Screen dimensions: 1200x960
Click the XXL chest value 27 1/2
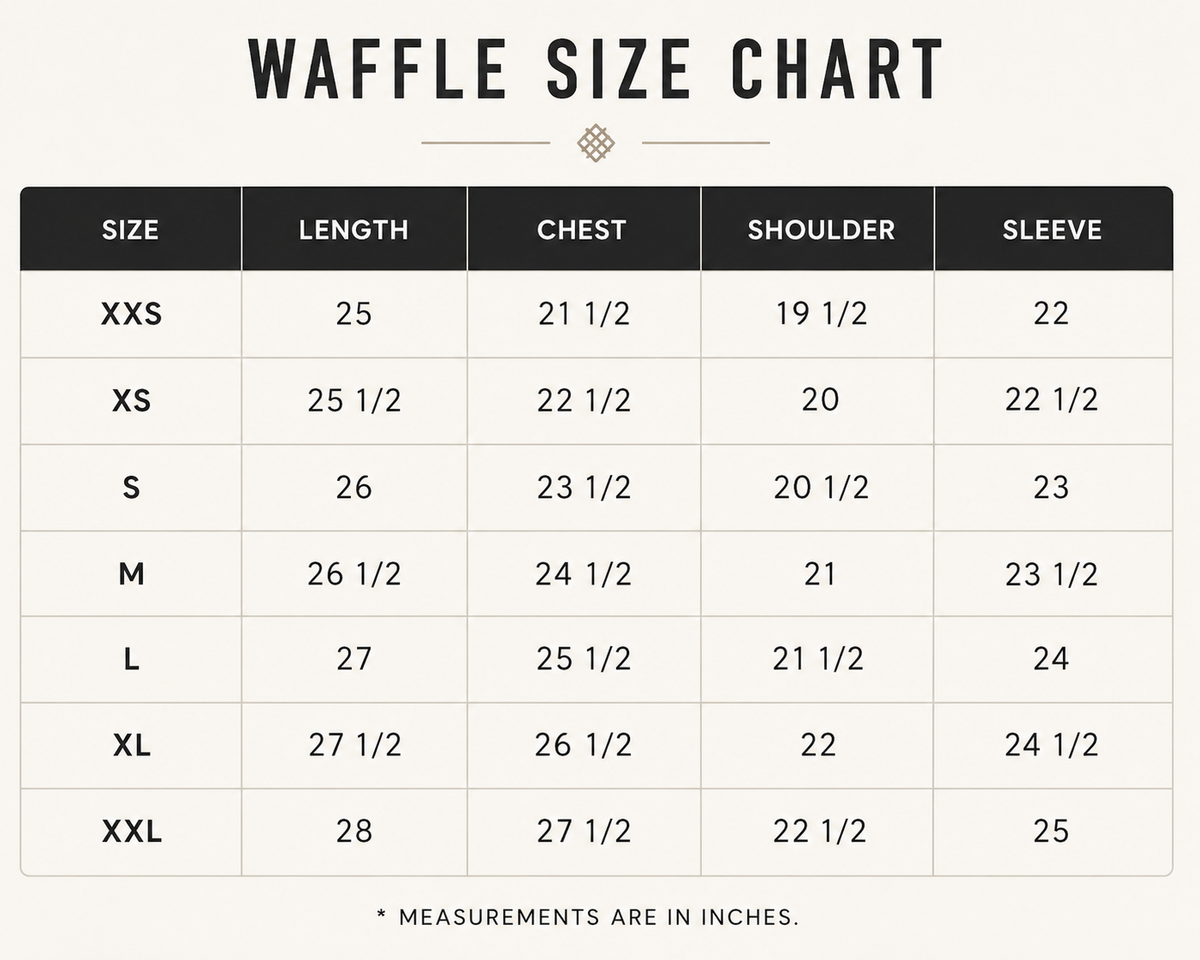tap(584, 831)
